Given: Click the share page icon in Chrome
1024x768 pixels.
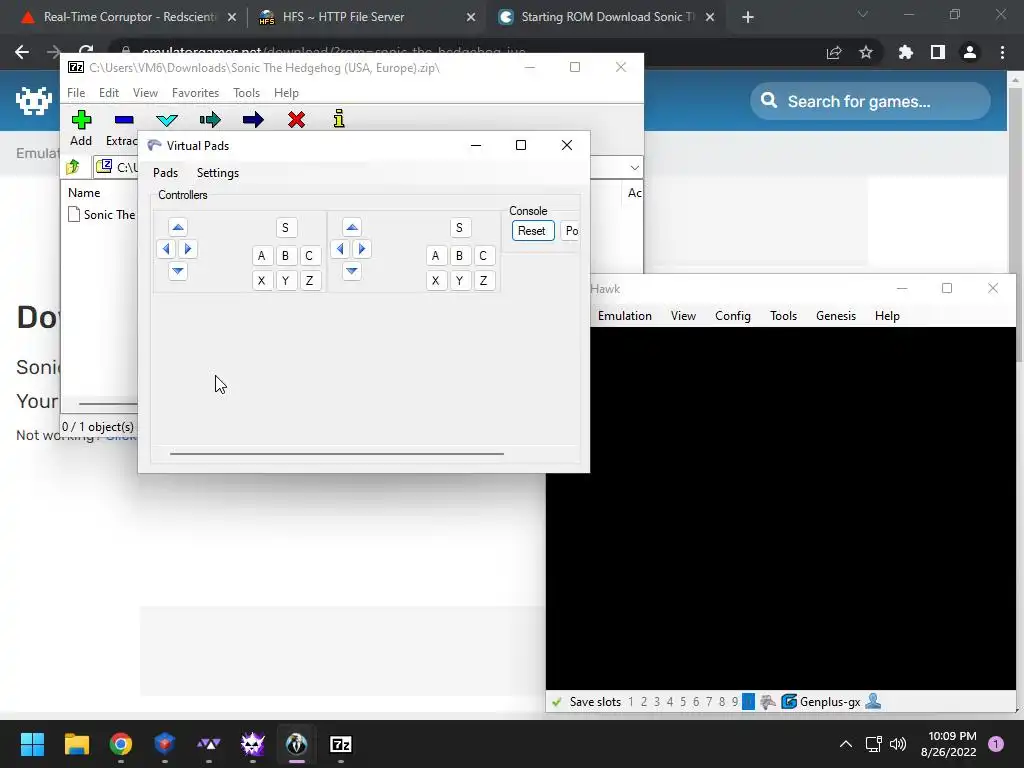Looking at the screenshot, I should (834, 52).
